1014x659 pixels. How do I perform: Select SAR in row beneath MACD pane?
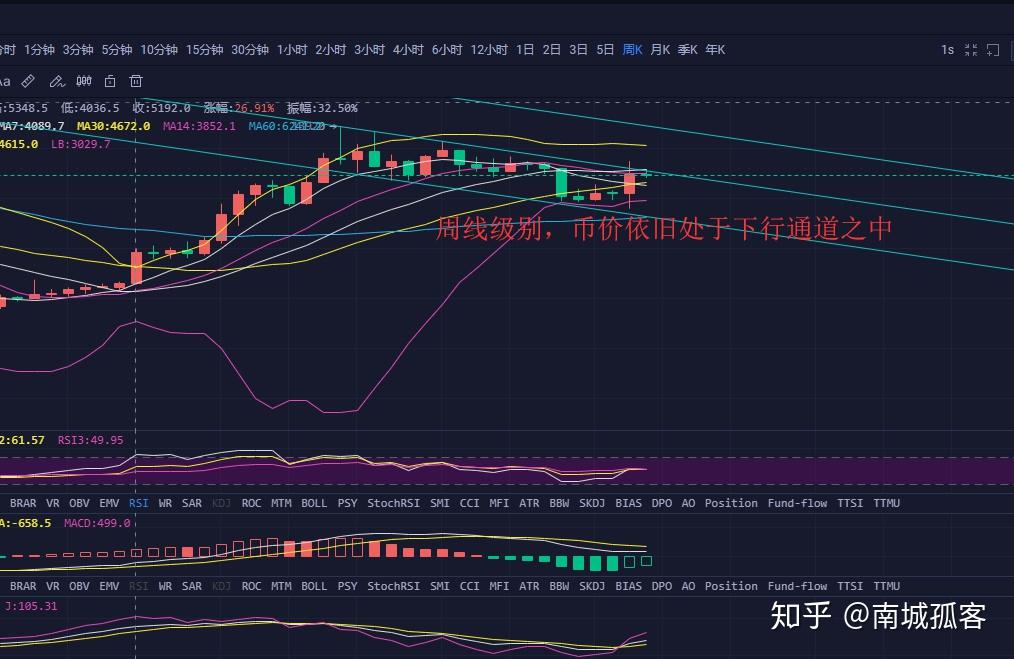coord(191,587)
